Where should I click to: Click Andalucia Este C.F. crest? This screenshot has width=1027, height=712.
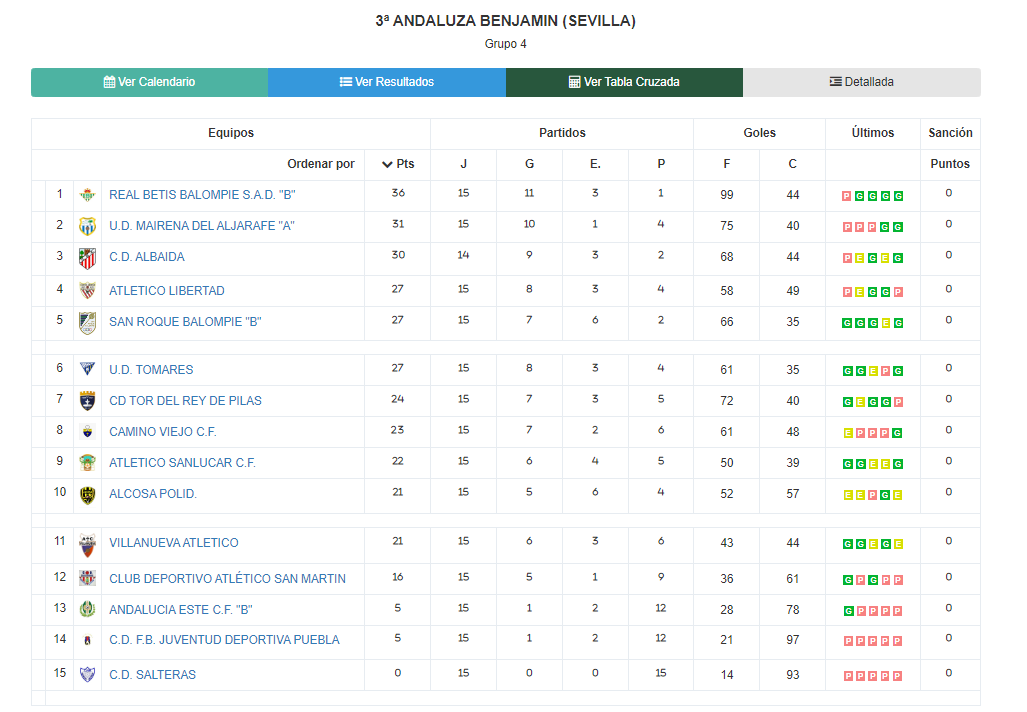87,609
